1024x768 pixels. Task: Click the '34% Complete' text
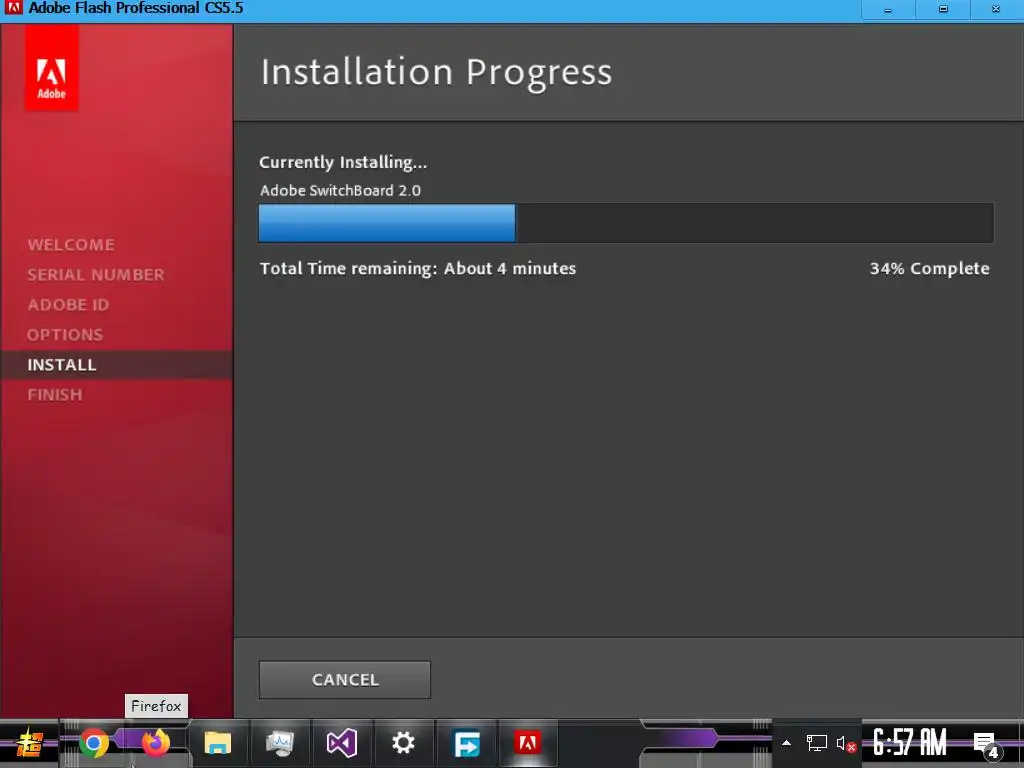click(929, 268)
